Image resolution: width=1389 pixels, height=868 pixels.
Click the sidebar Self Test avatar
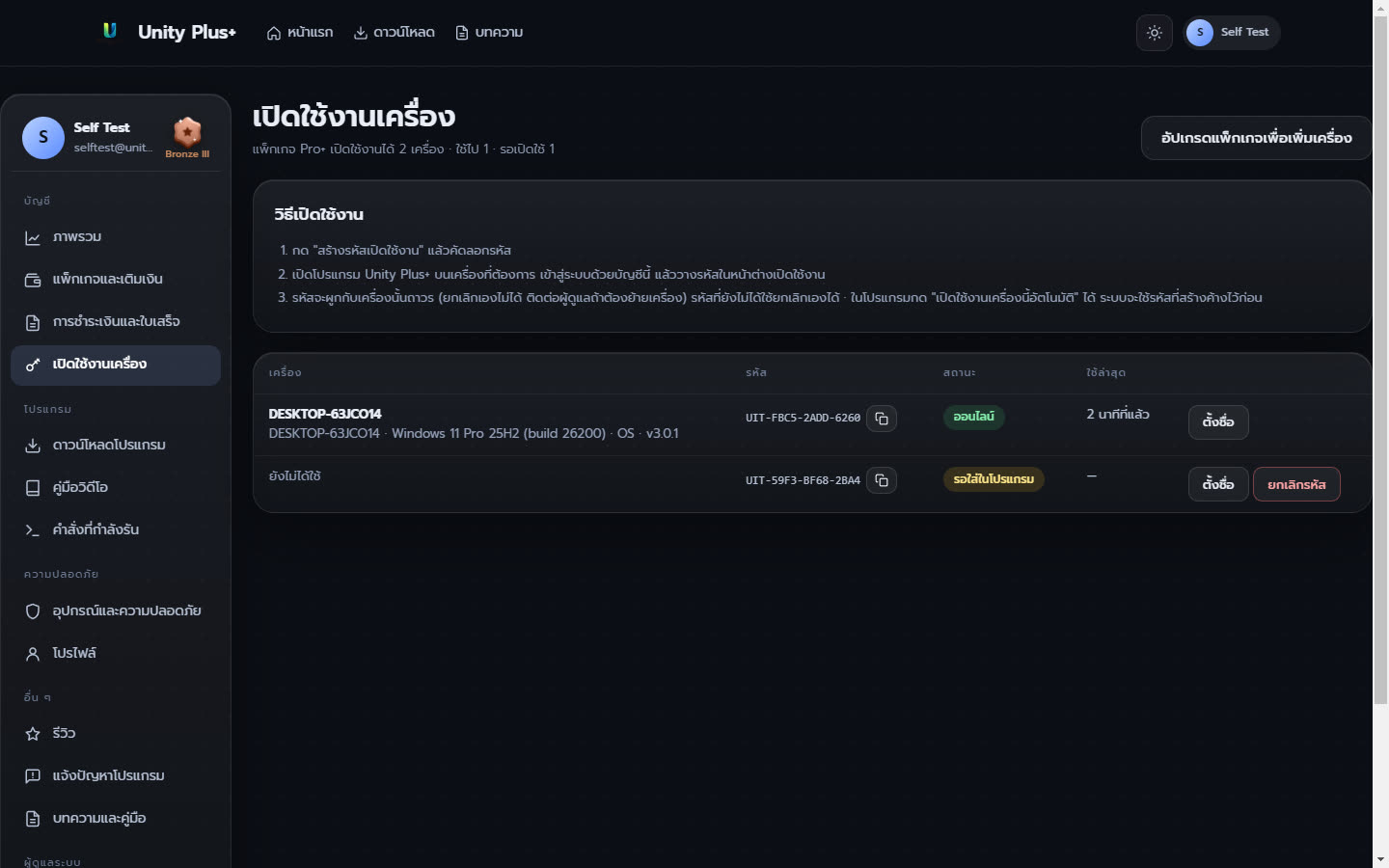click(x=43, y=138)
